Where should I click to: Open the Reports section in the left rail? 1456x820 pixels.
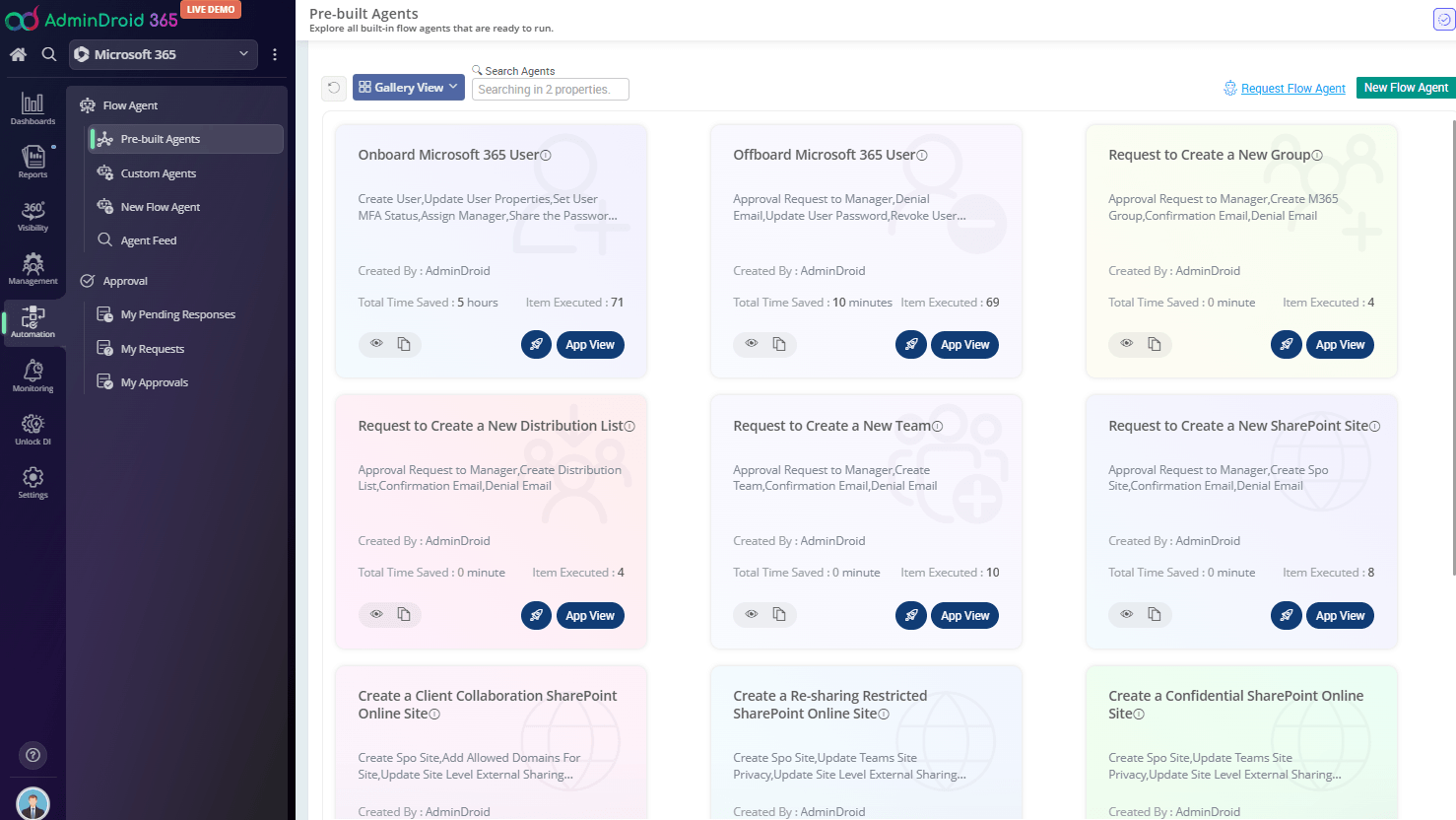pyautogui.click(x=33, y=162)
